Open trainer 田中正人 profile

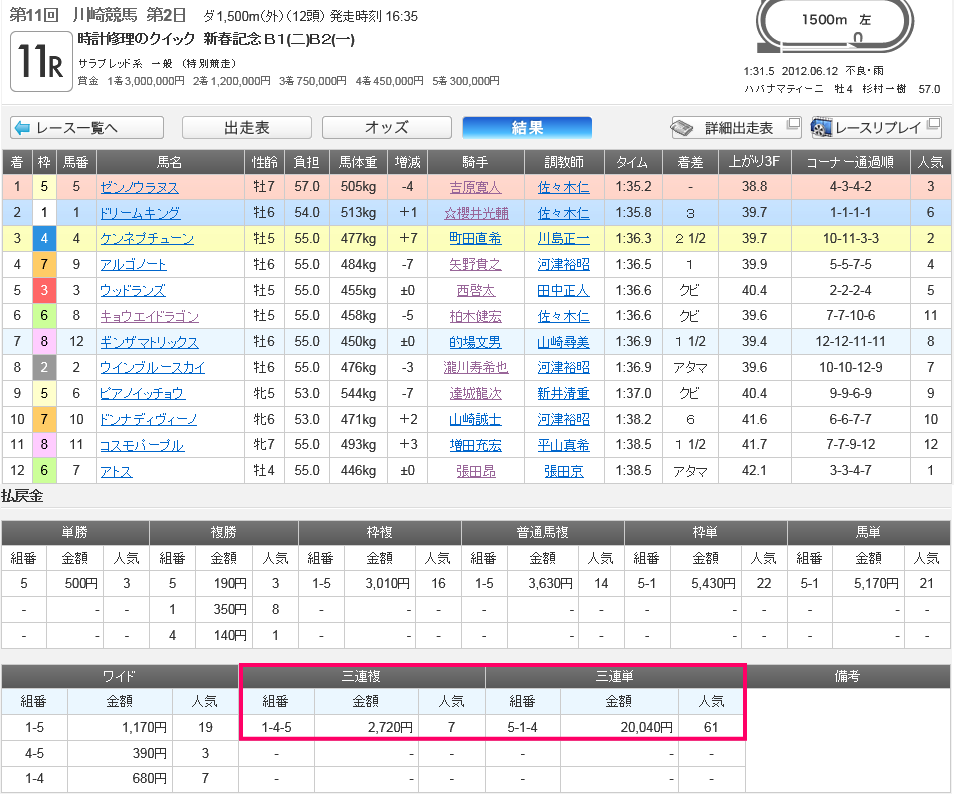pyautogui.click(x=563, y=291)
